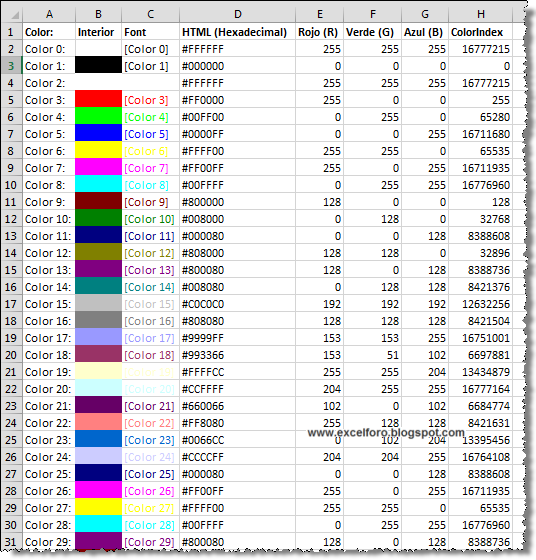This screenshot has width=536, height=560.
Task: Select the 'Azul (B)' header cell
Action: (x=425, y=32)
